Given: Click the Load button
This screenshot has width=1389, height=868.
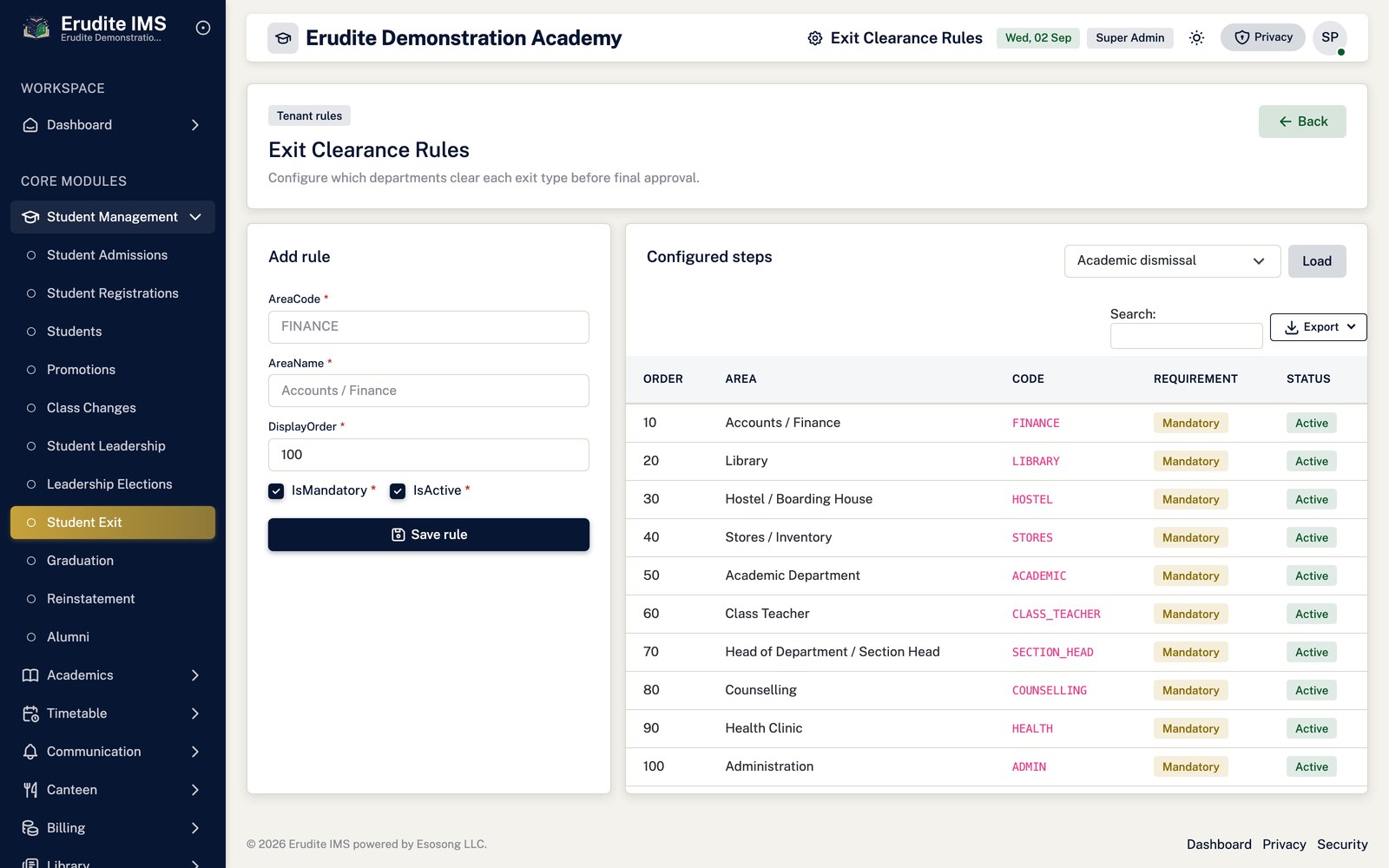Looking at the screenshot, I should click(1317, 261).
